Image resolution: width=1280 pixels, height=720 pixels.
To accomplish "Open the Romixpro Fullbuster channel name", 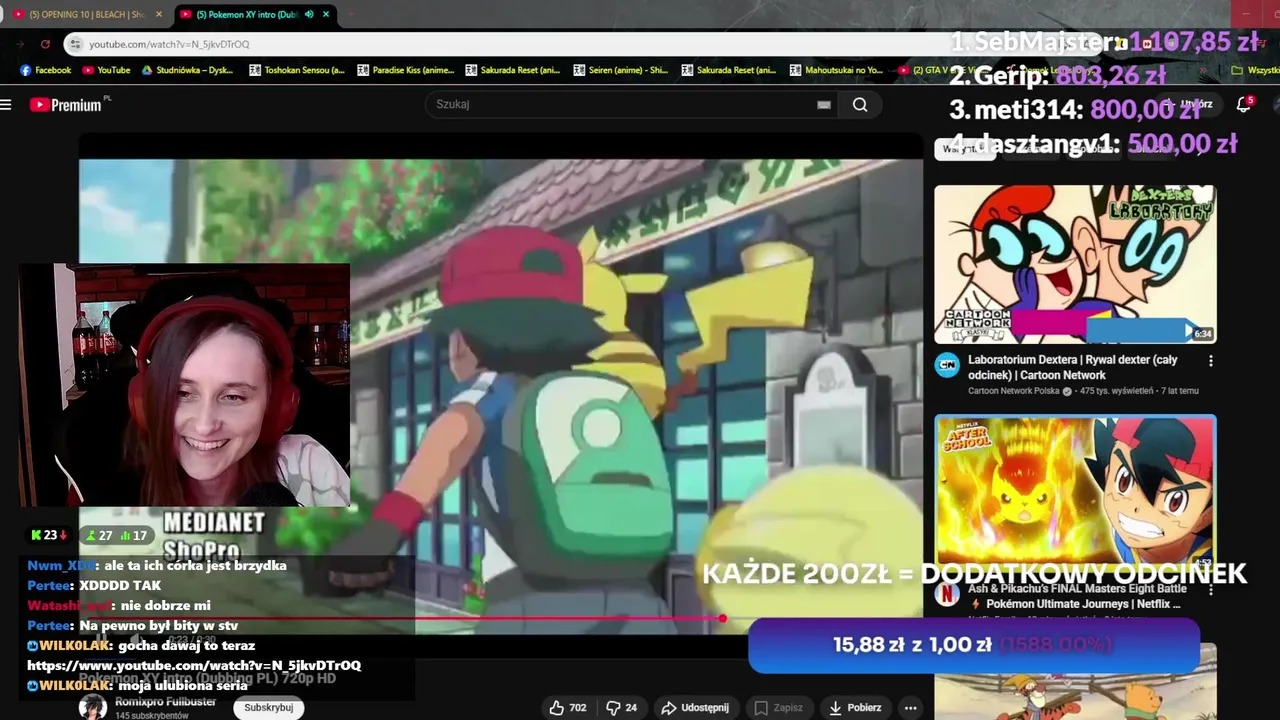I will tap(165, 702).
